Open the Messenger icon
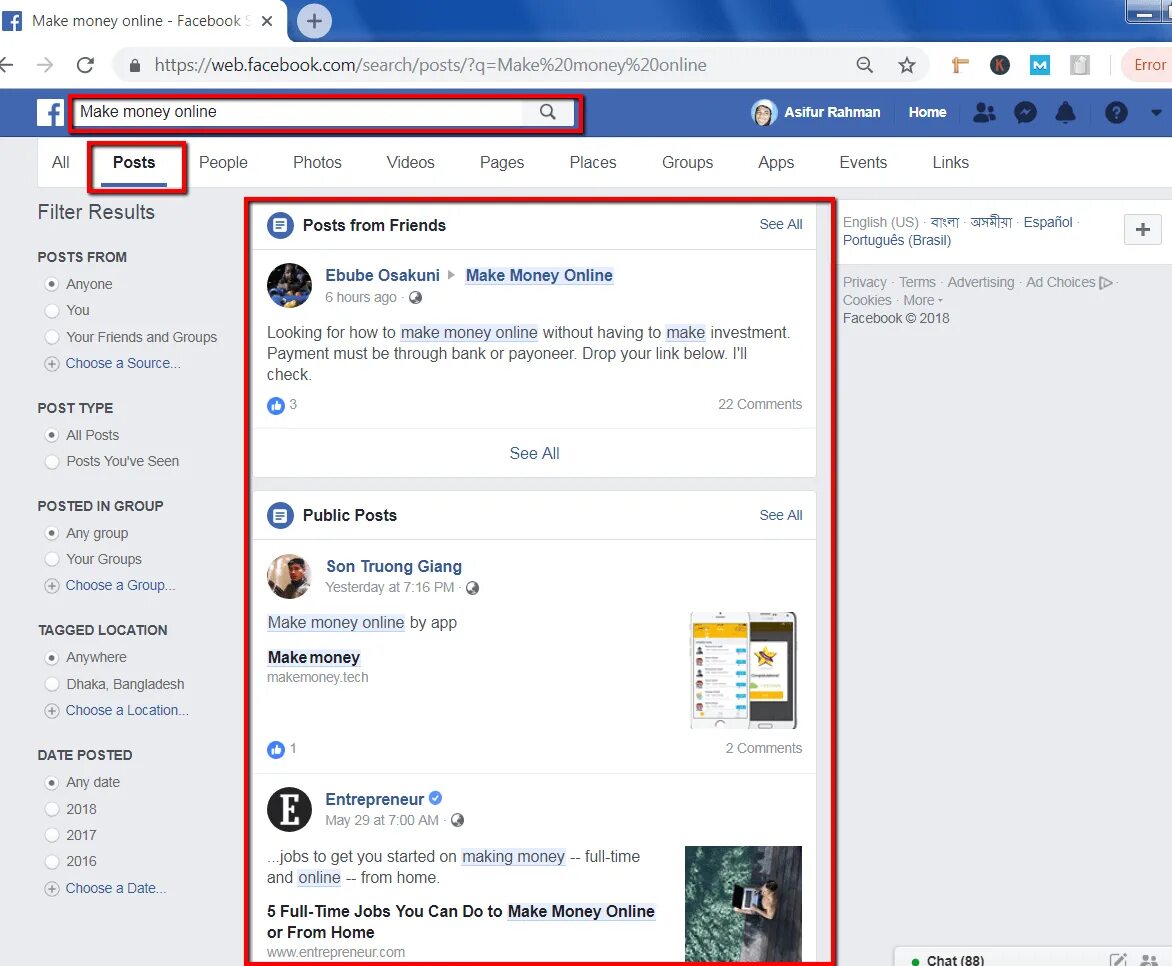This screenshot has height=966, width=1172. click(1025, 113)
